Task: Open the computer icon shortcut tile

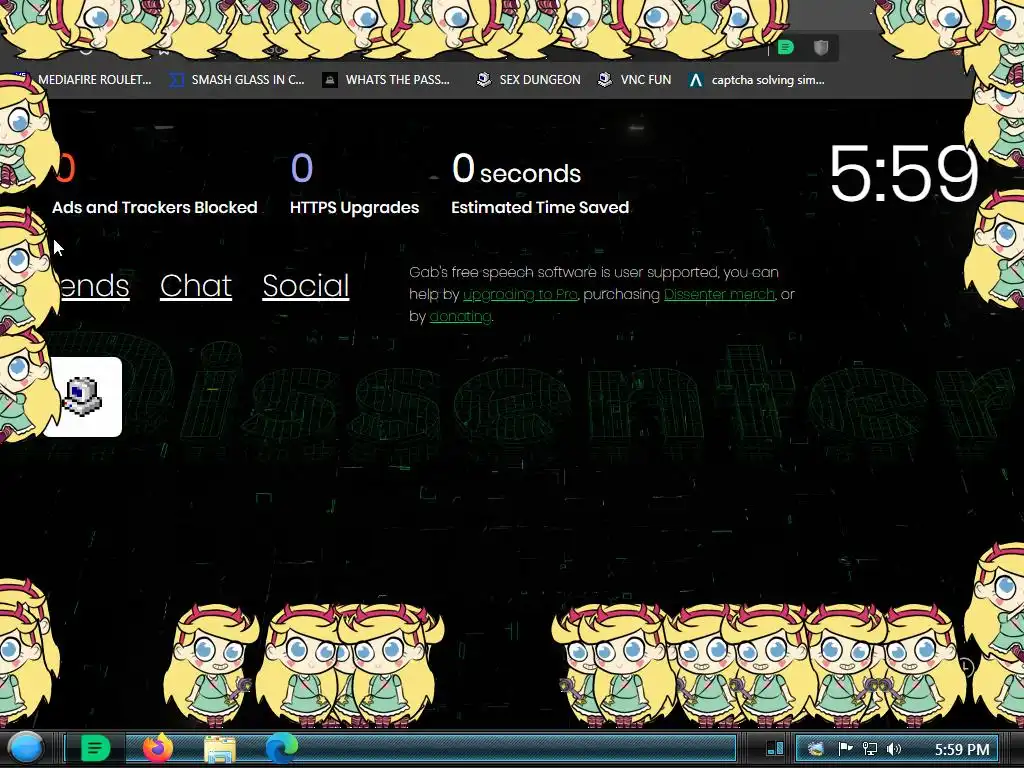Action: pyautogui.click(x=83, y=396)
